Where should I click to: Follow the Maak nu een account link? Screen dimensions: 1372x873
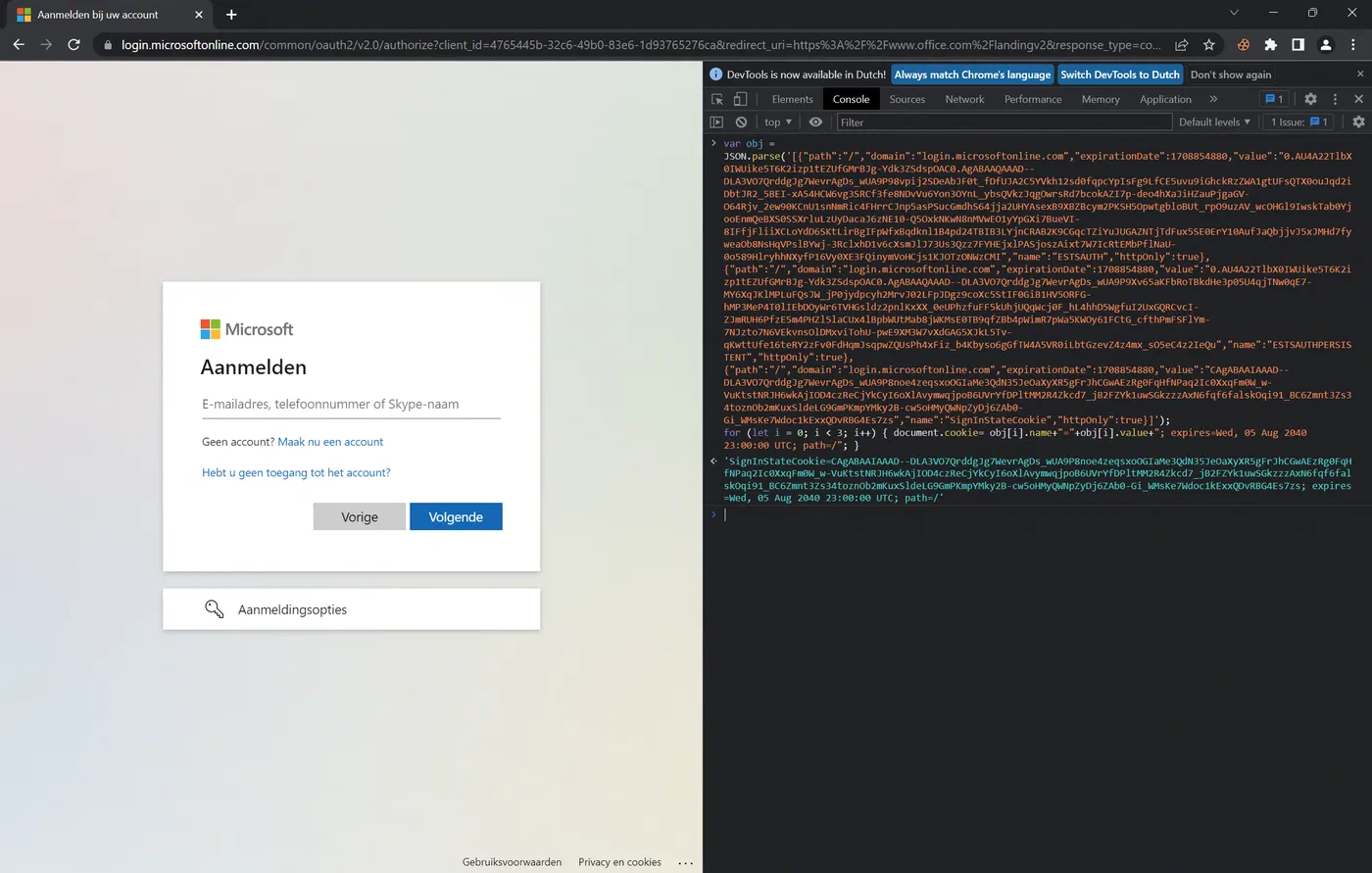click(x=330, y=442)
